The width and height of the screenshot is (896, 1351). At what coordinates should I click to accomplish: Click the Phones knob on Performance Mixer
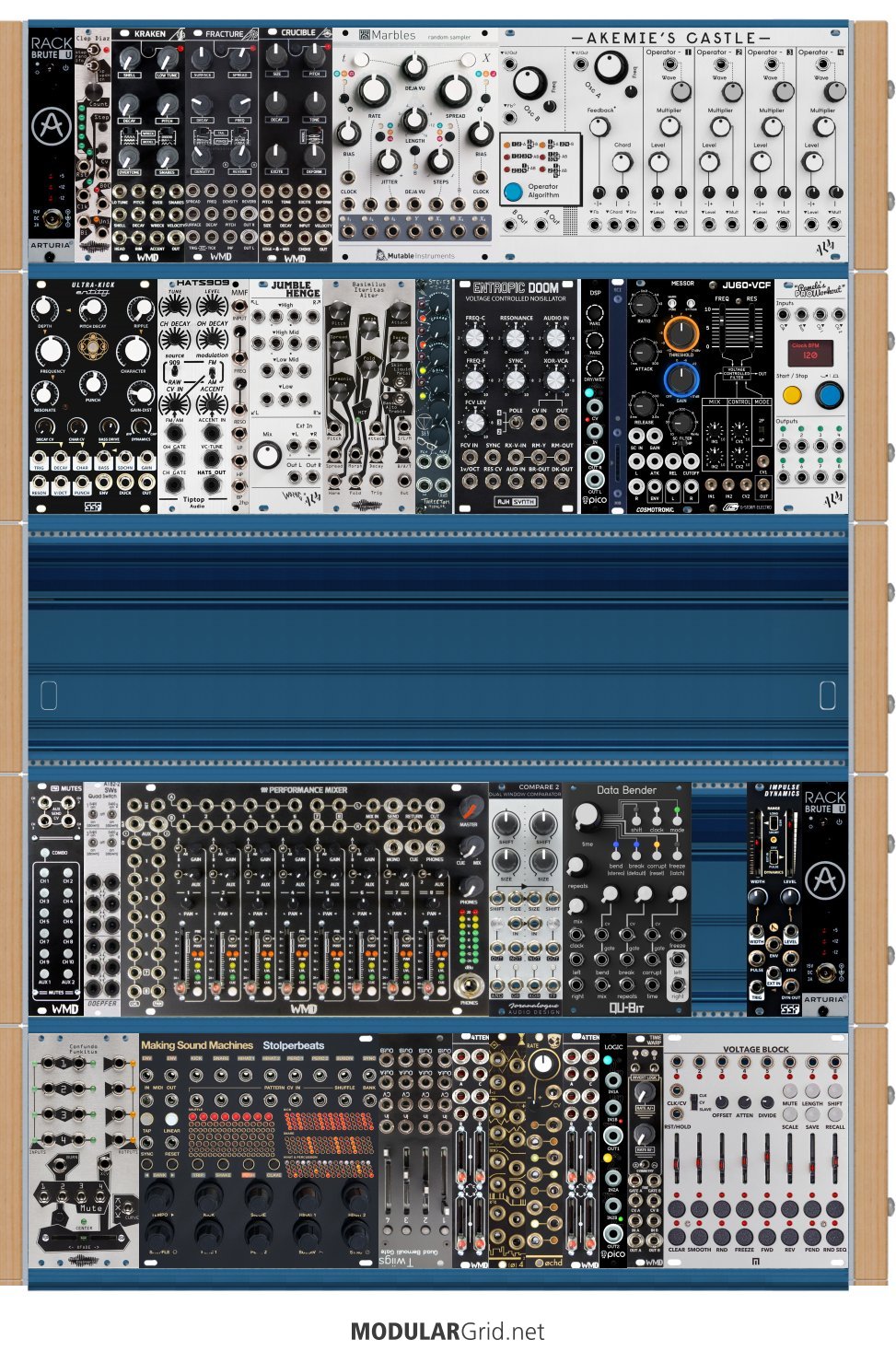click(x=471, y=890)
